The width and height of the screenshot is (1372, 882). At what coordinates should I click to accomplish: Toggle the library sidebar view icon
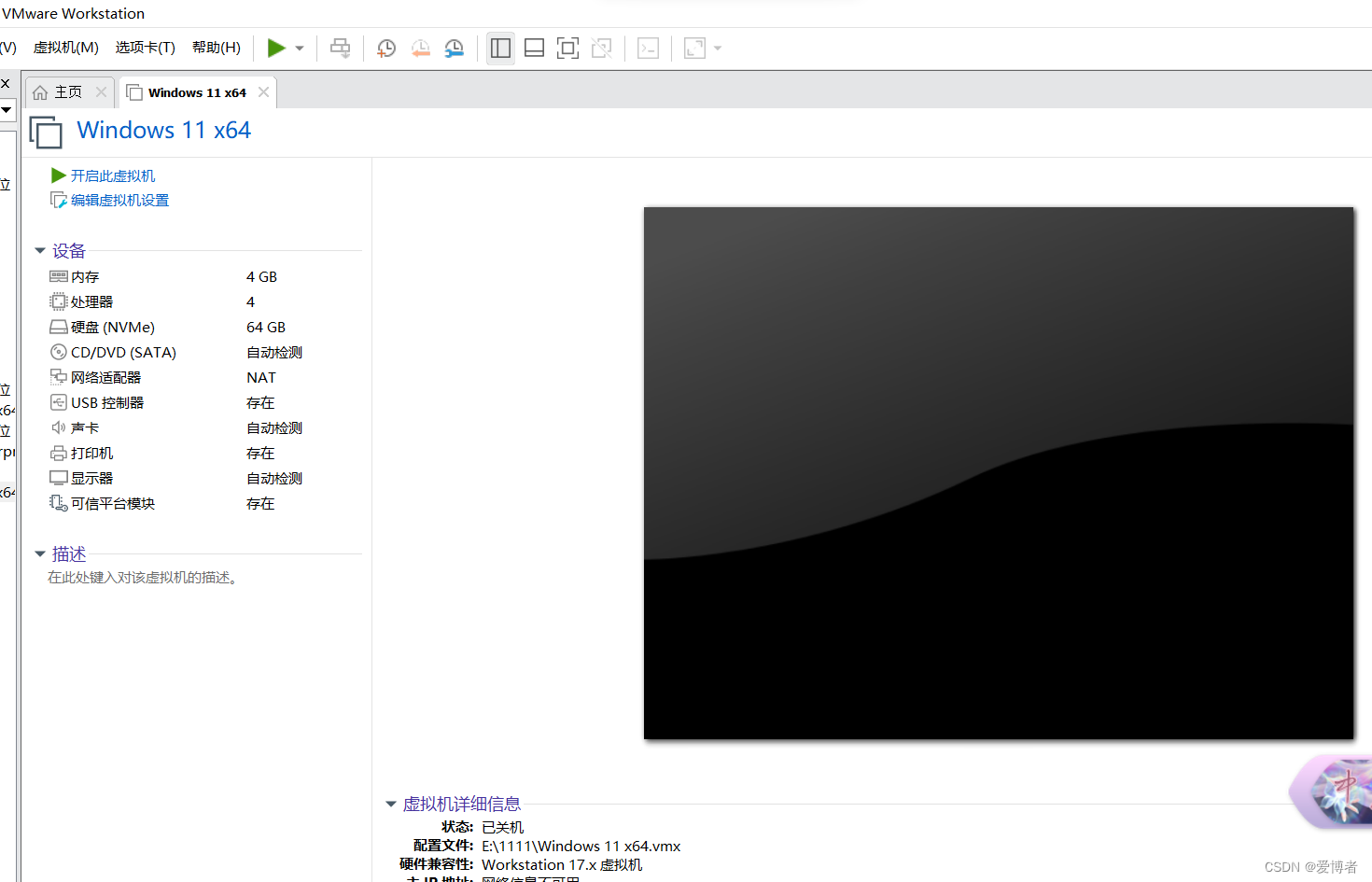click(x=501, y=49)
